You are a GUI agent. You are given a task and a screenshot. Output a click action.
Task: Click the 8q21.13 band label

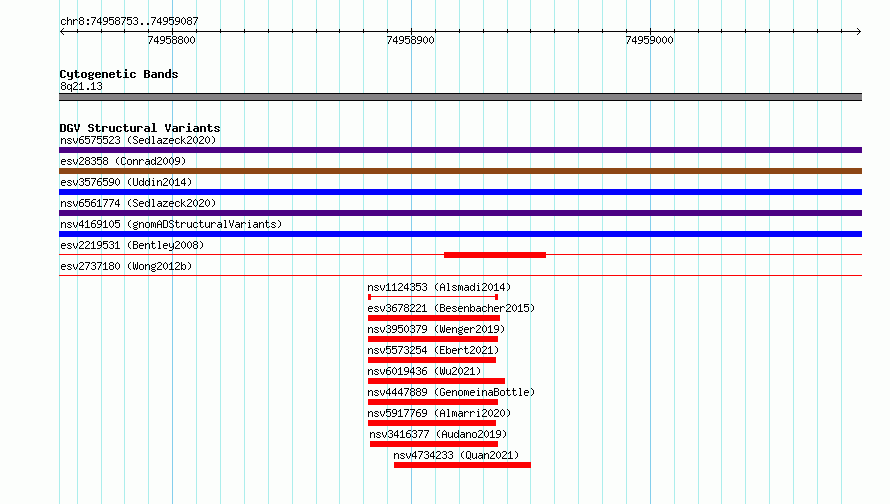tap(81, 86)
